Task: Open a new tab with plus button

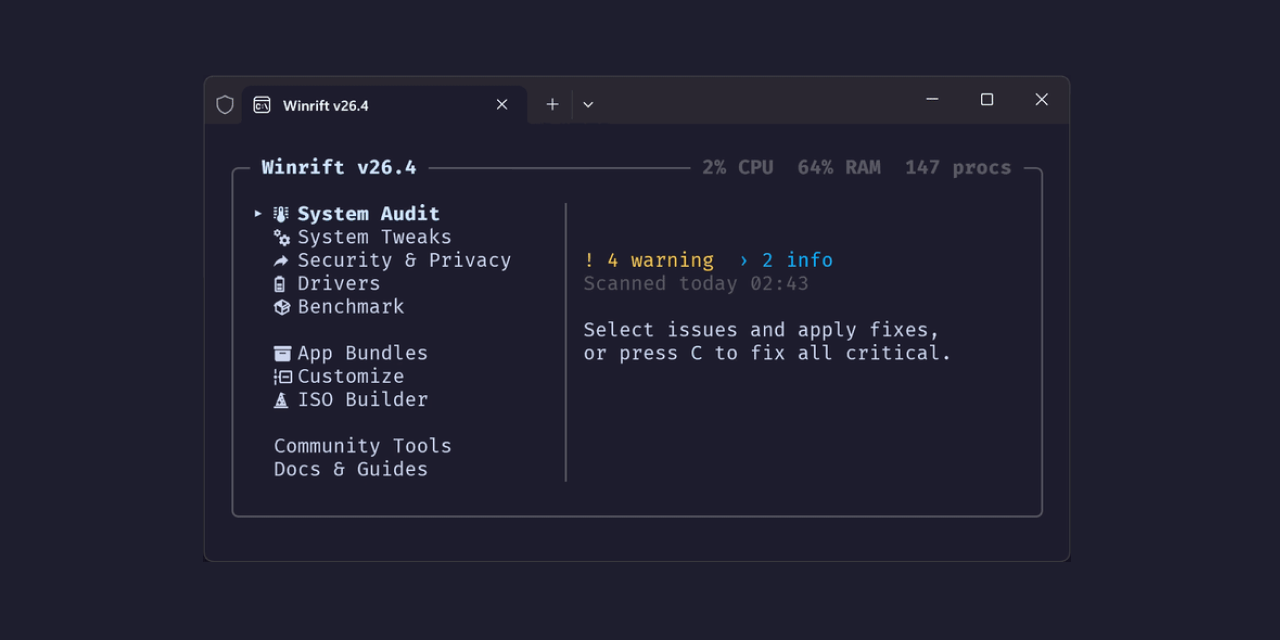Action: pyautogui.click(x=552, y=105)
